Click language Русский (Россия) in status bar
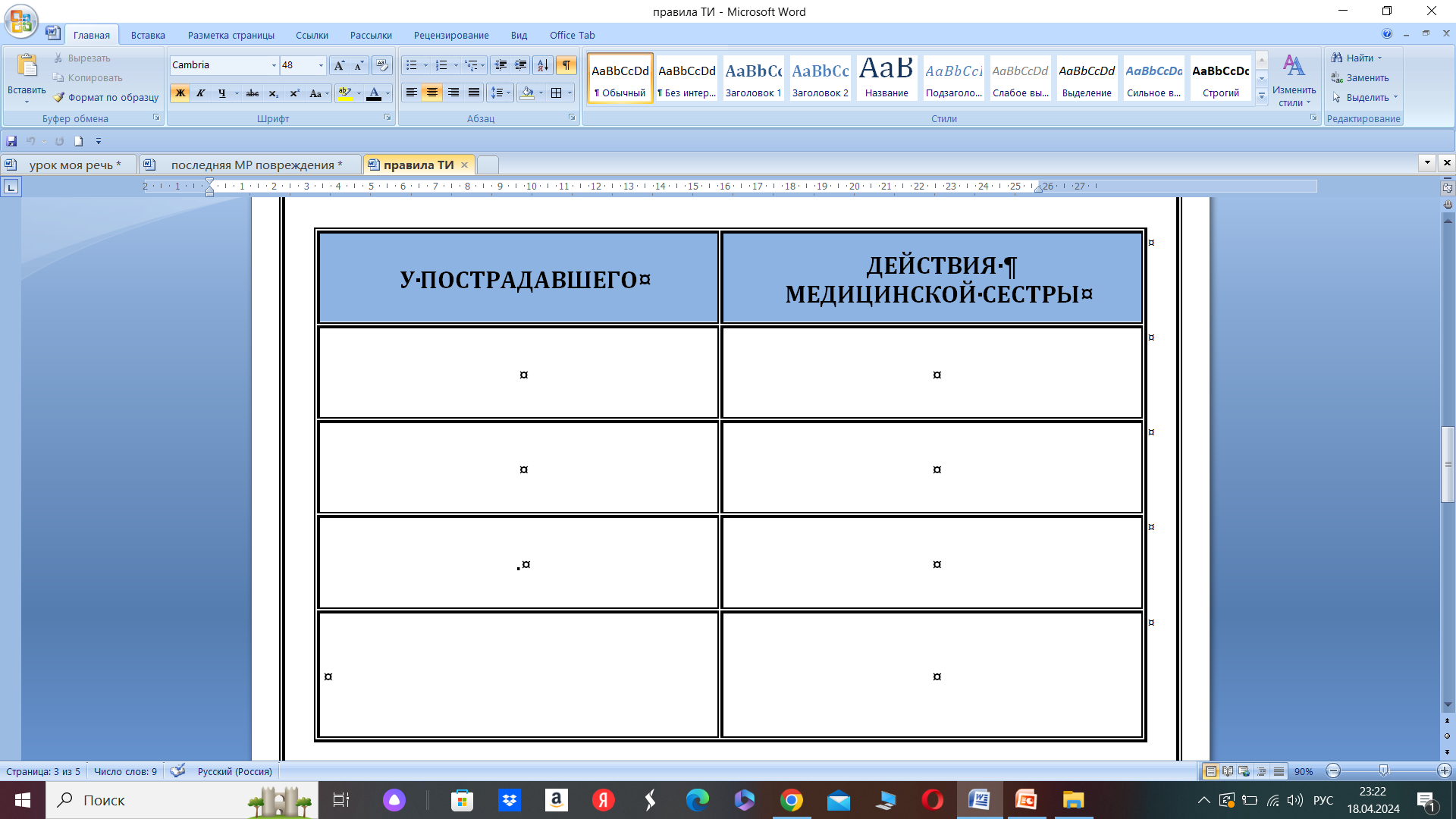This screenshot has width=1456, height=819. pos(234,771)
